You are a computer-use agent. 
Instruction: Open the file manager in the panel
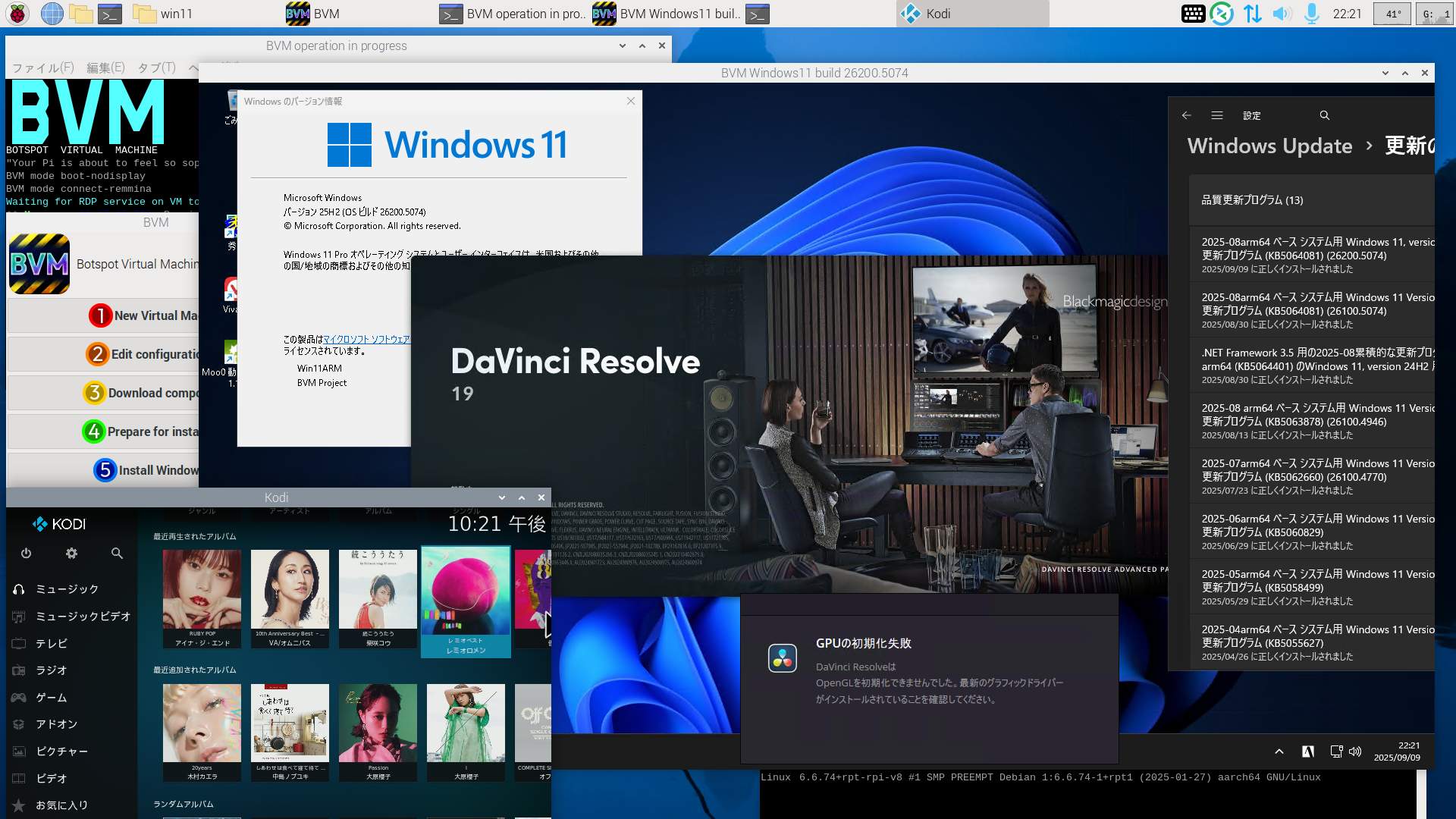(80, 14)
